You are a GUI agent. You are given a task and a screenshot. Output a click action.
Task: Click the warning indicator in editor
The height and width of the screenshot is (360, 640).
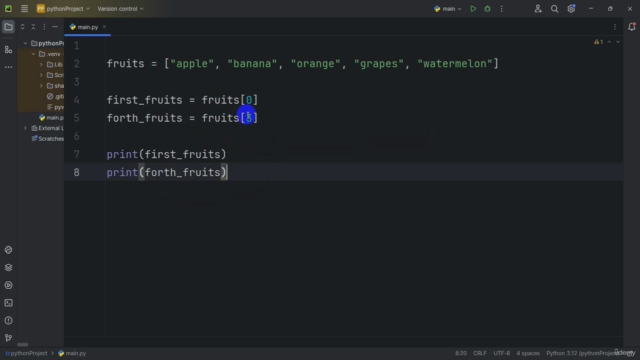pos(598,42)
